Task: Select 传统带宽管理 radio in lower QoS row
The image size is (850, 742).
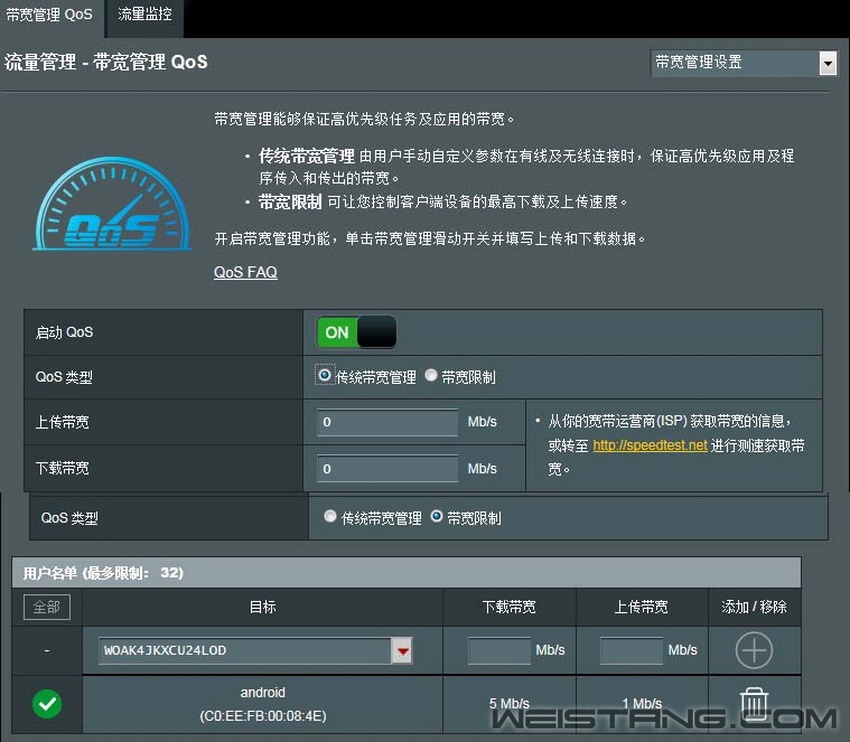Action: 331,517
